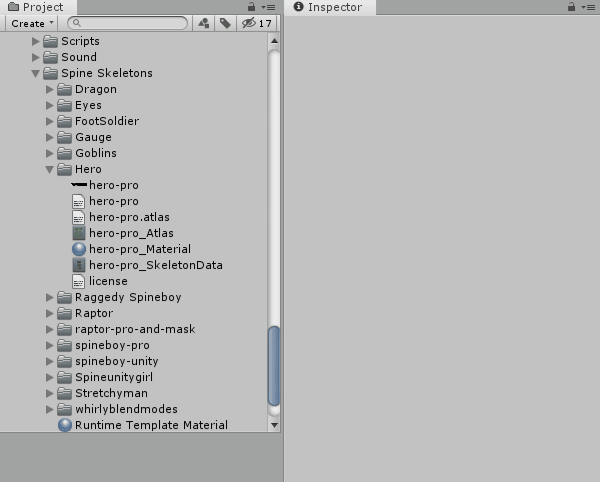The height and width of the screenshot is (482, 600).
Task: Click the Project search input field
Action: tap(130, 23)
